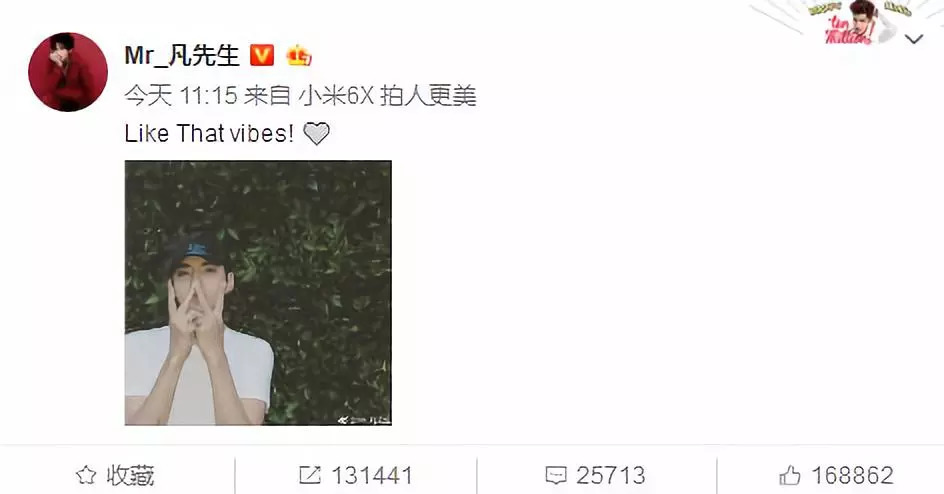Open the Mr_凡先生 profile avatar
Viewport: 944px width, 494px height.
pos(68,72)
